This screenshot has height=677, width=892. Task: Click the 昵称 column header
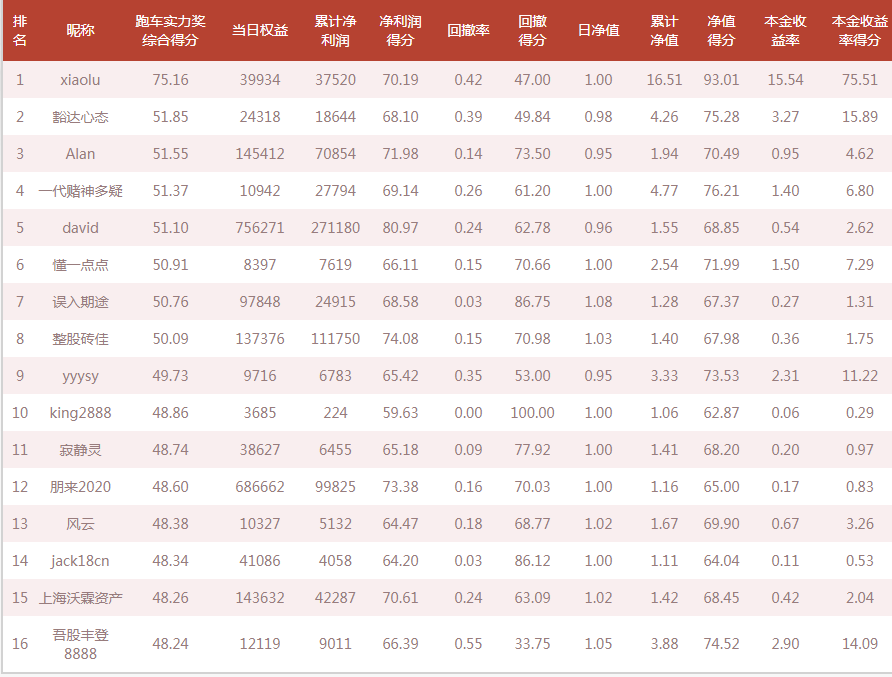click(80, 31)
